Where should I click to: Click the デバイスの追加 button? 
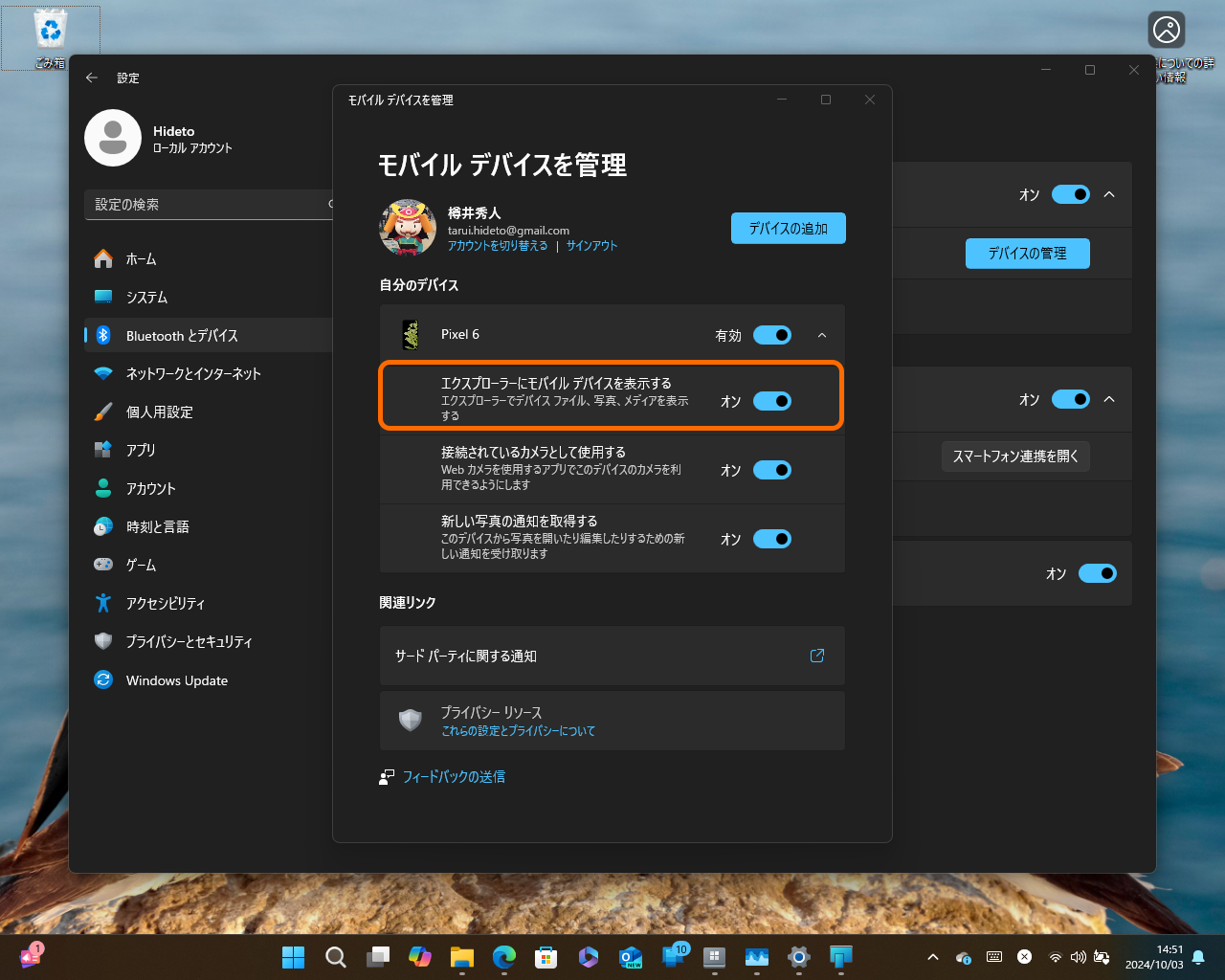(788, 228)
